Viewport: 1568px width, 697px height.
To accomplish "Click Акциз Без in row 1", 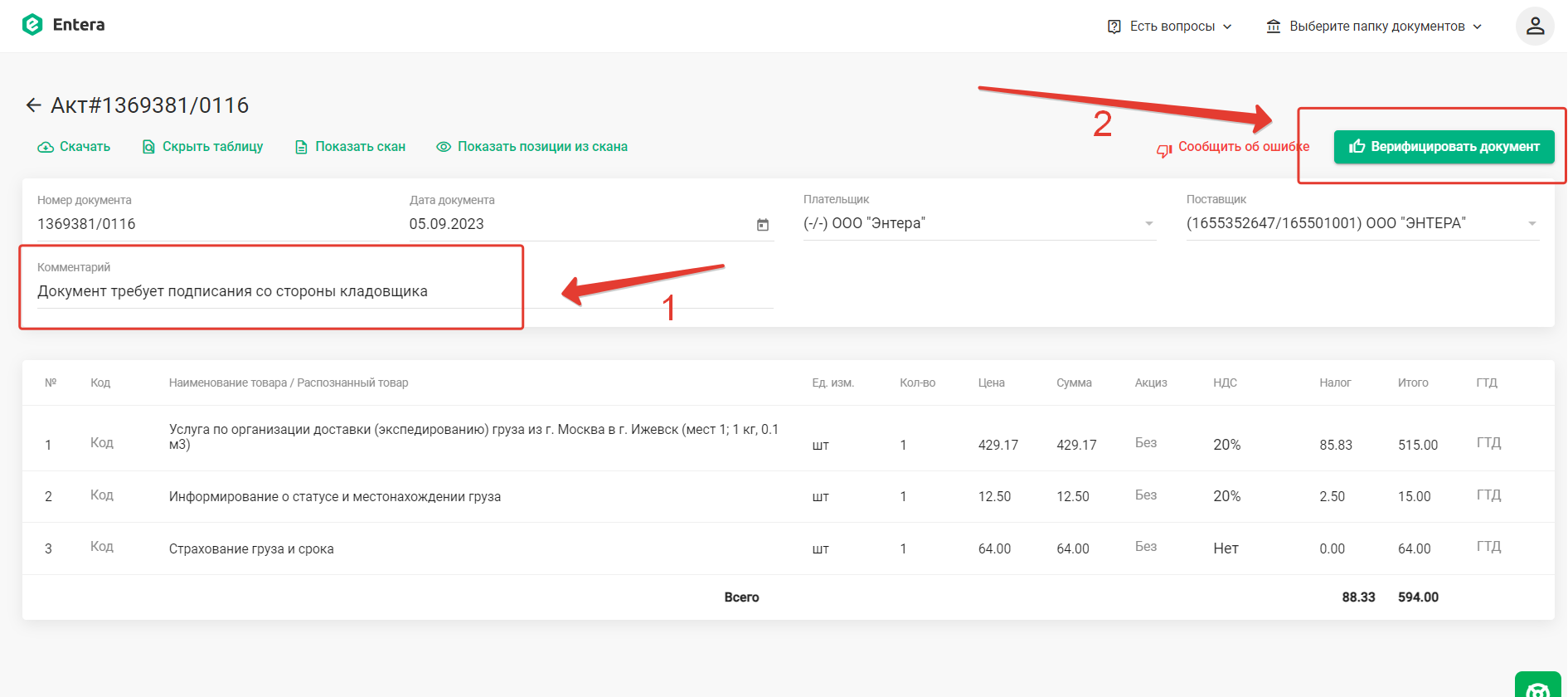I will pyautogui.click(x=1146, y=443).
